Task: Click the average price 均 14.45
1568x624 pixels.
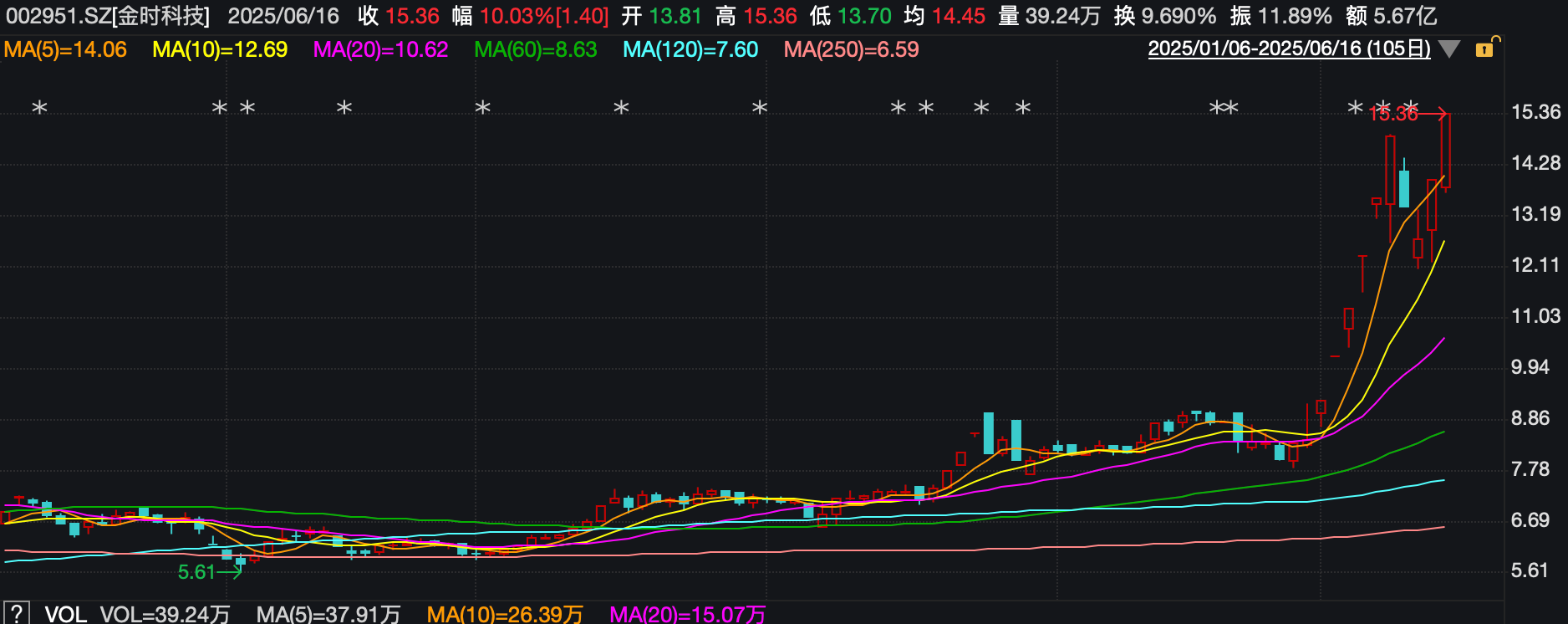Action: (944, 16)
